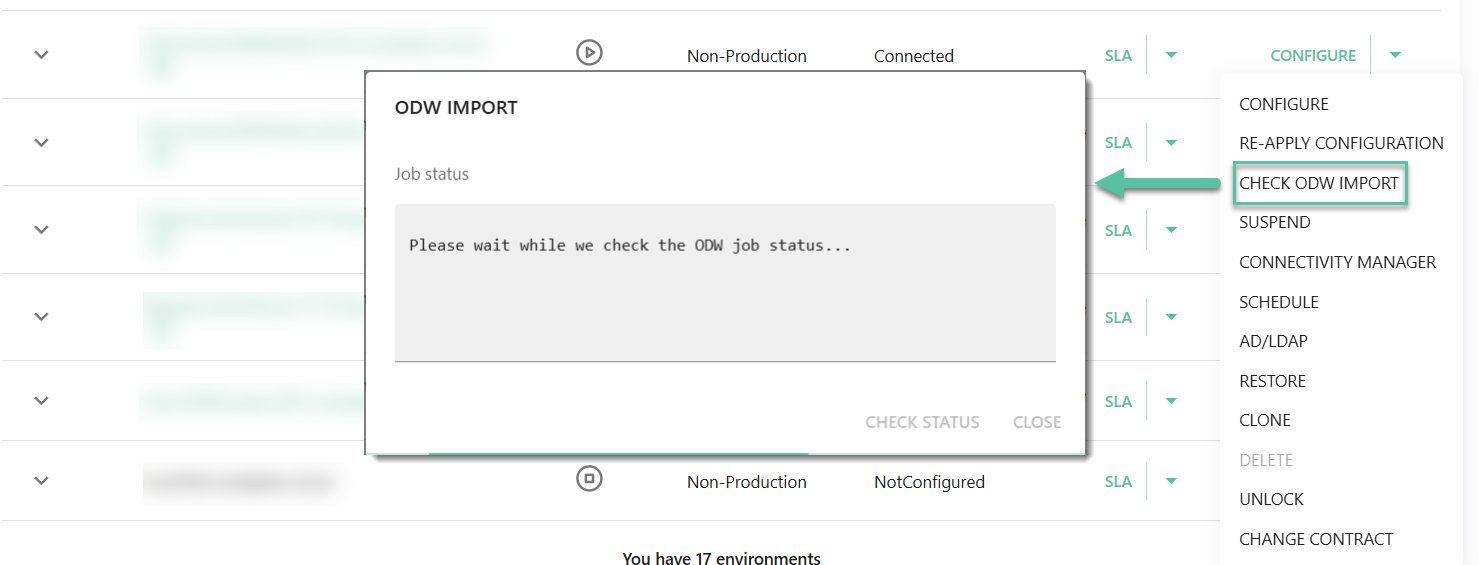Click the 'You have 17 environments' text
This screenshot has height=565, width=1479.
pos(721,558)
